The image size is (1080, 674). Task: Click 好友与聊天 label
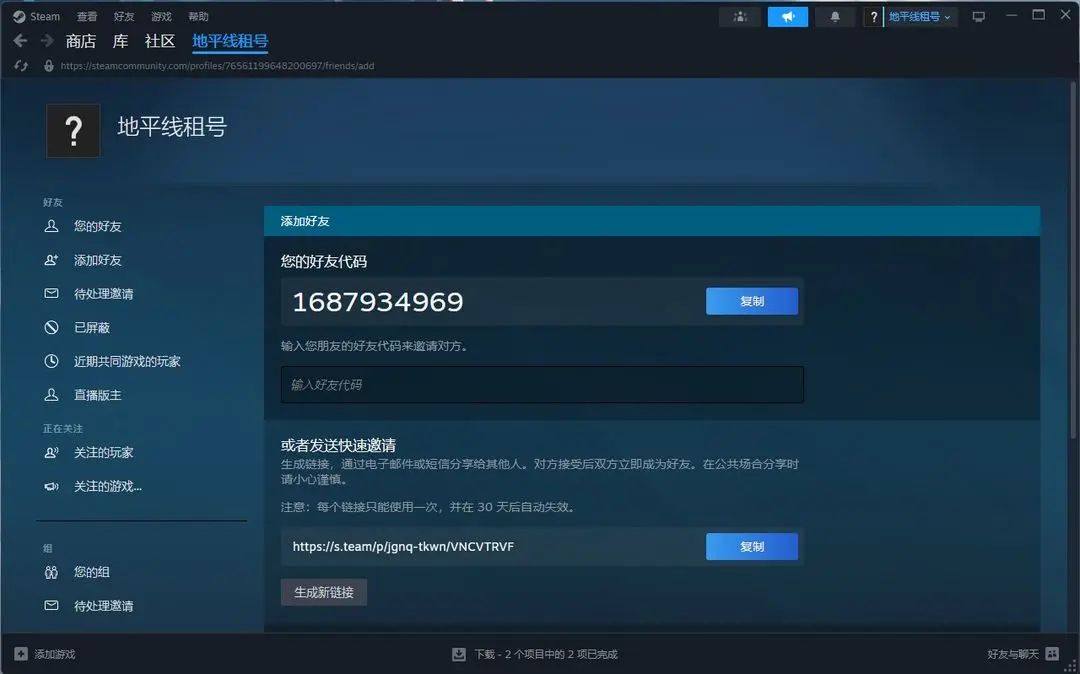pos(1012,653)
